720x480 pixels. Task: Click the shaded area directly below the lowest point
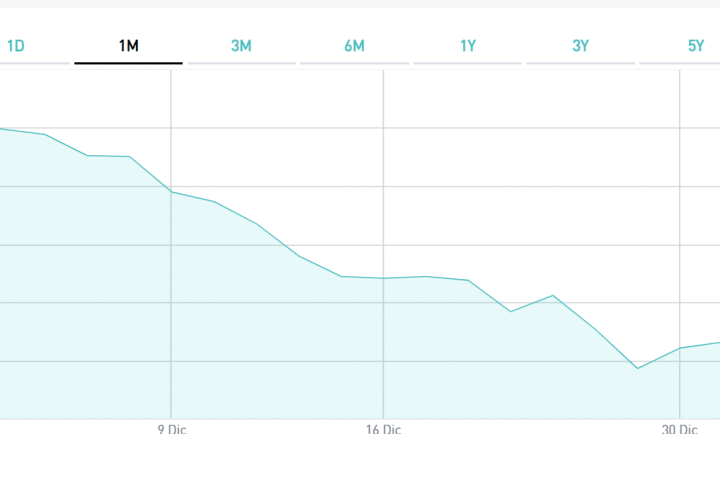638,395
